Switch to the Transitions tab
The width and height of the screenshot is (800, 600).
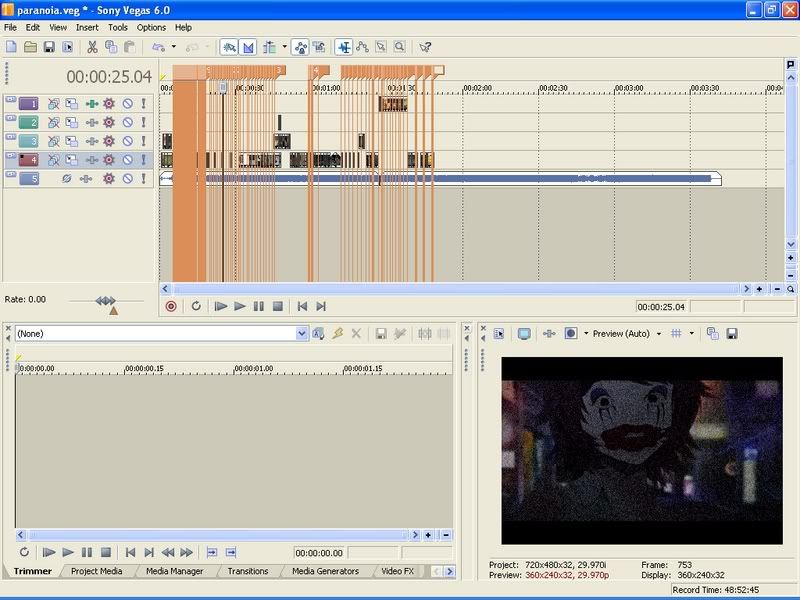pyautogui.click(x=247, y=571)
